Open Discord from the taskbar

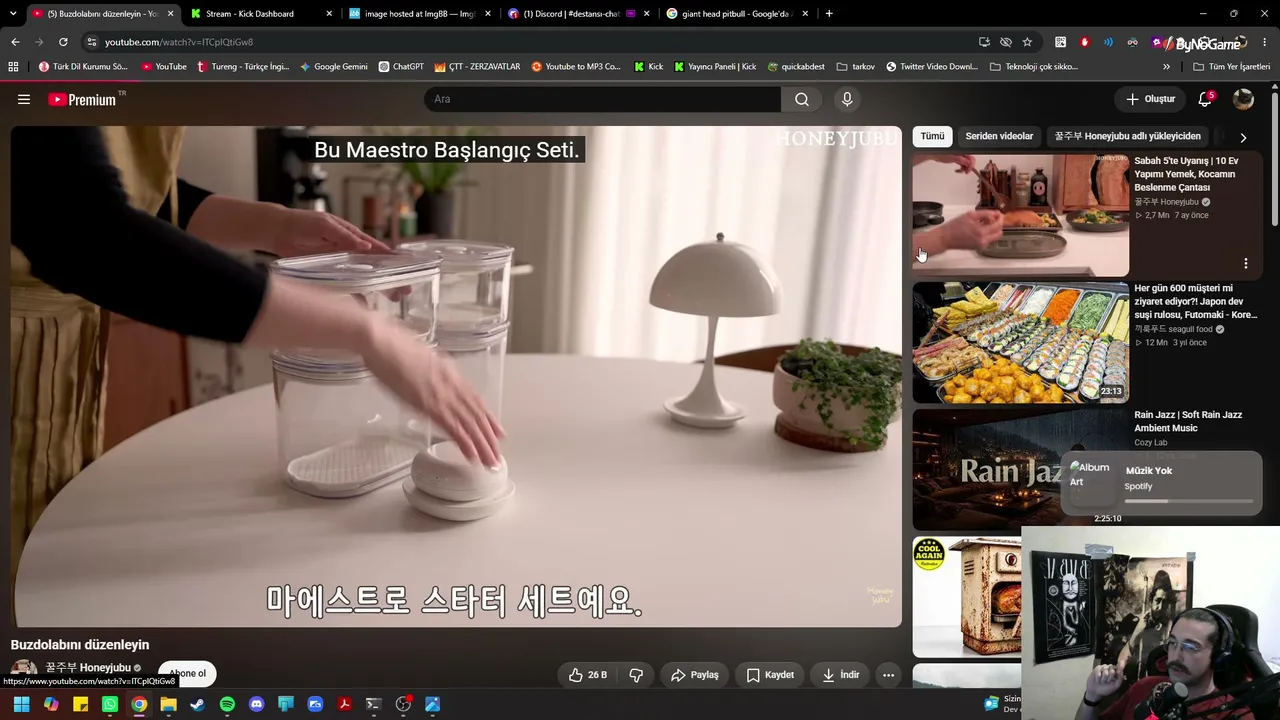(x=256, y=704)
